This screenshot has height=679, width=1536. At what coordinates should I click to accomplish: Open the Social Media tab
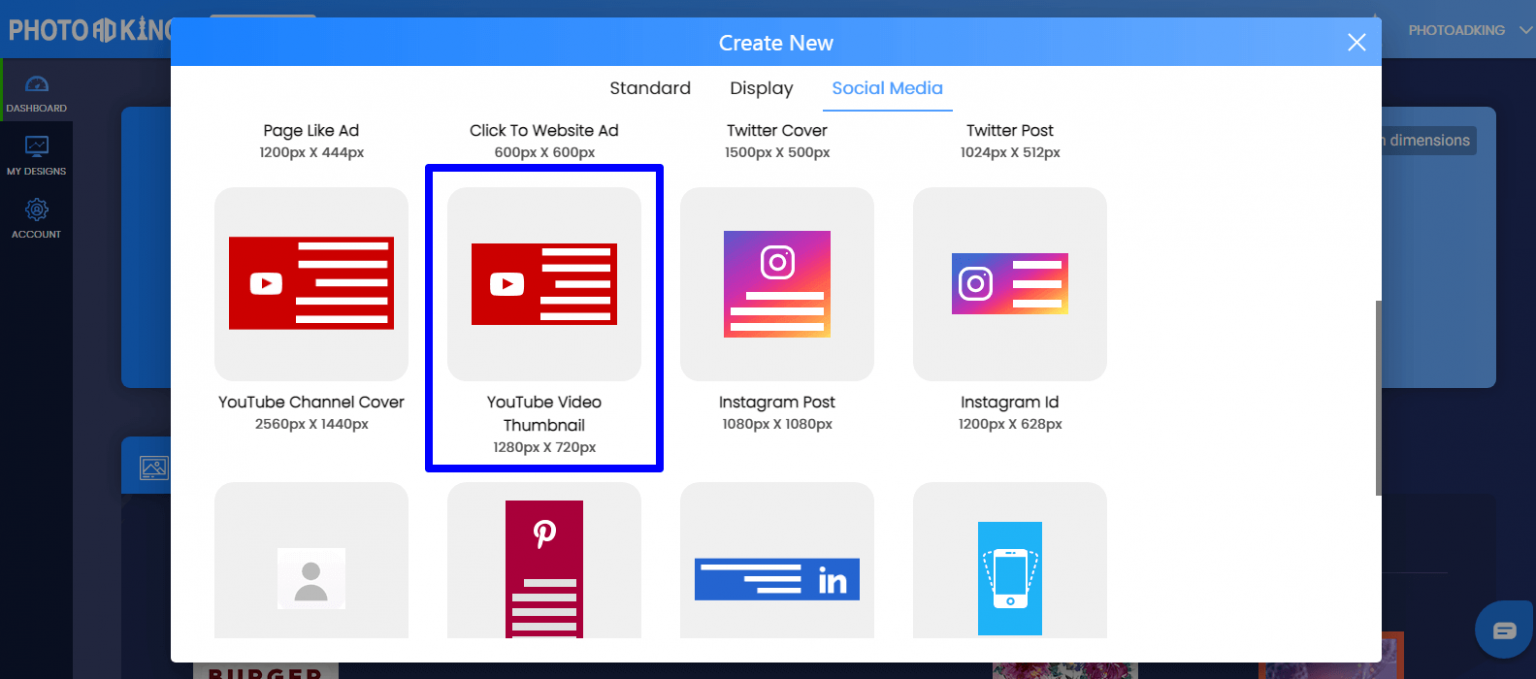tap(887, 88)
